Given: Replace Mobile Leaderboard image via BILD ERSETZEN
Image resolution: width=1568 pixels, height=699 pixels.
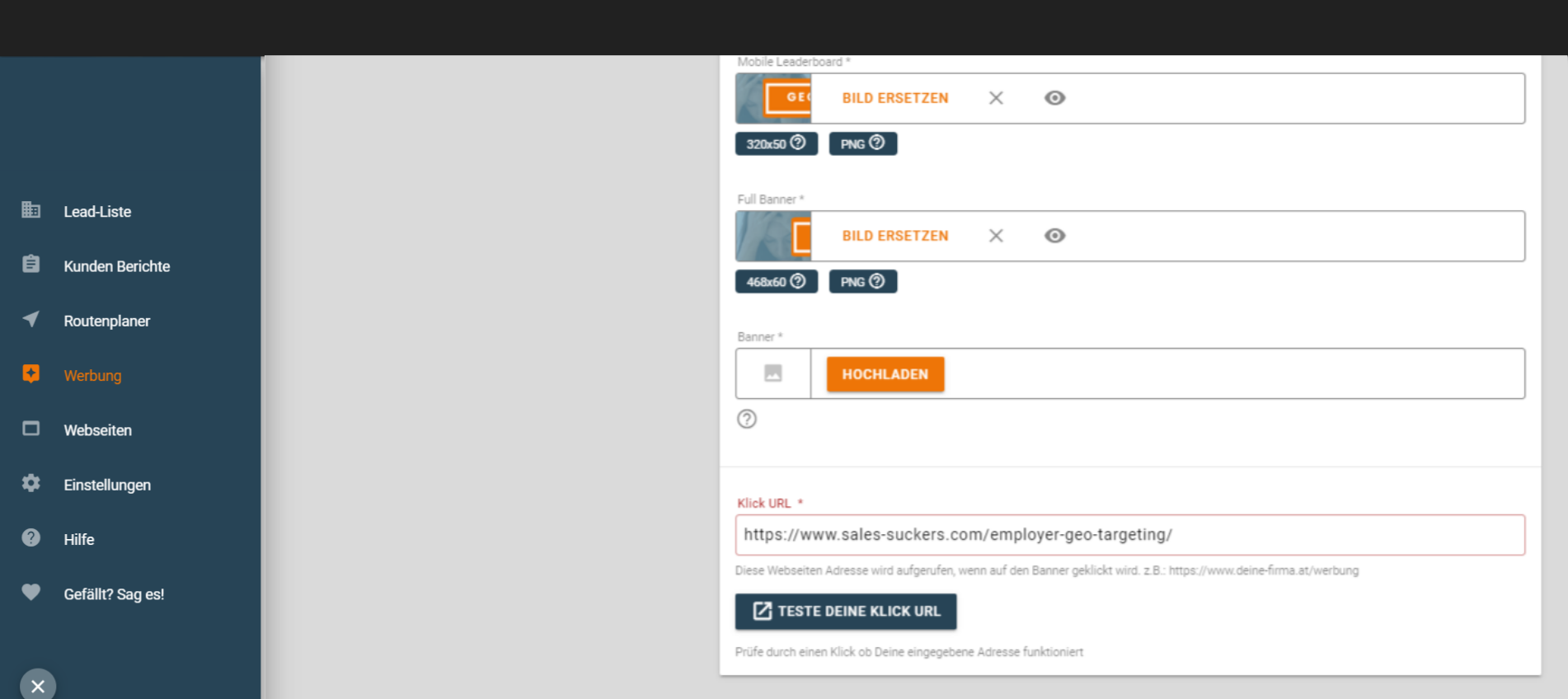Looking at the screenshot, I should (x=895, y=98).
